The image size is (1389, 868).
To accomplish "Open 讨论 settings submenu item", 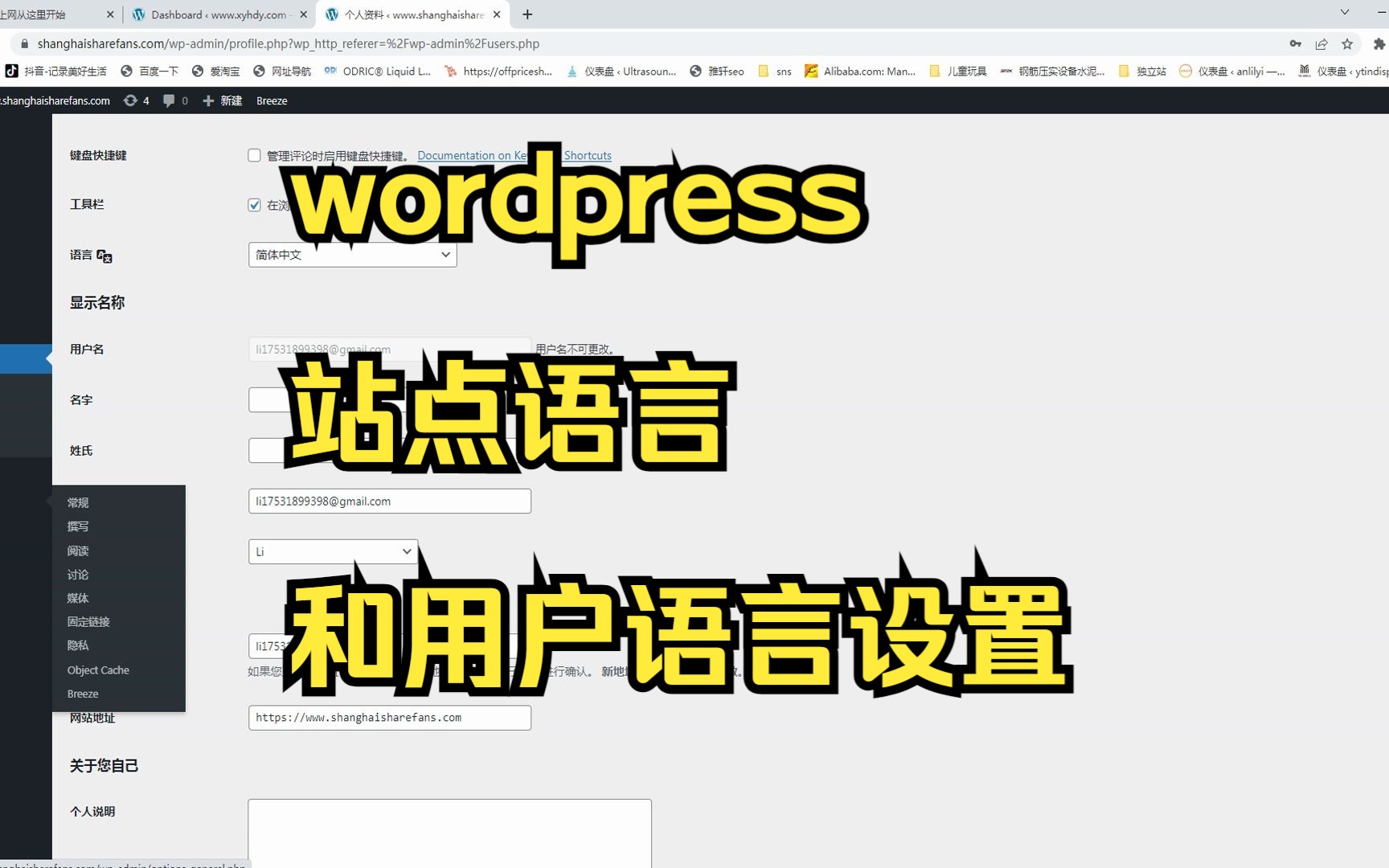I will click(78, 575).
